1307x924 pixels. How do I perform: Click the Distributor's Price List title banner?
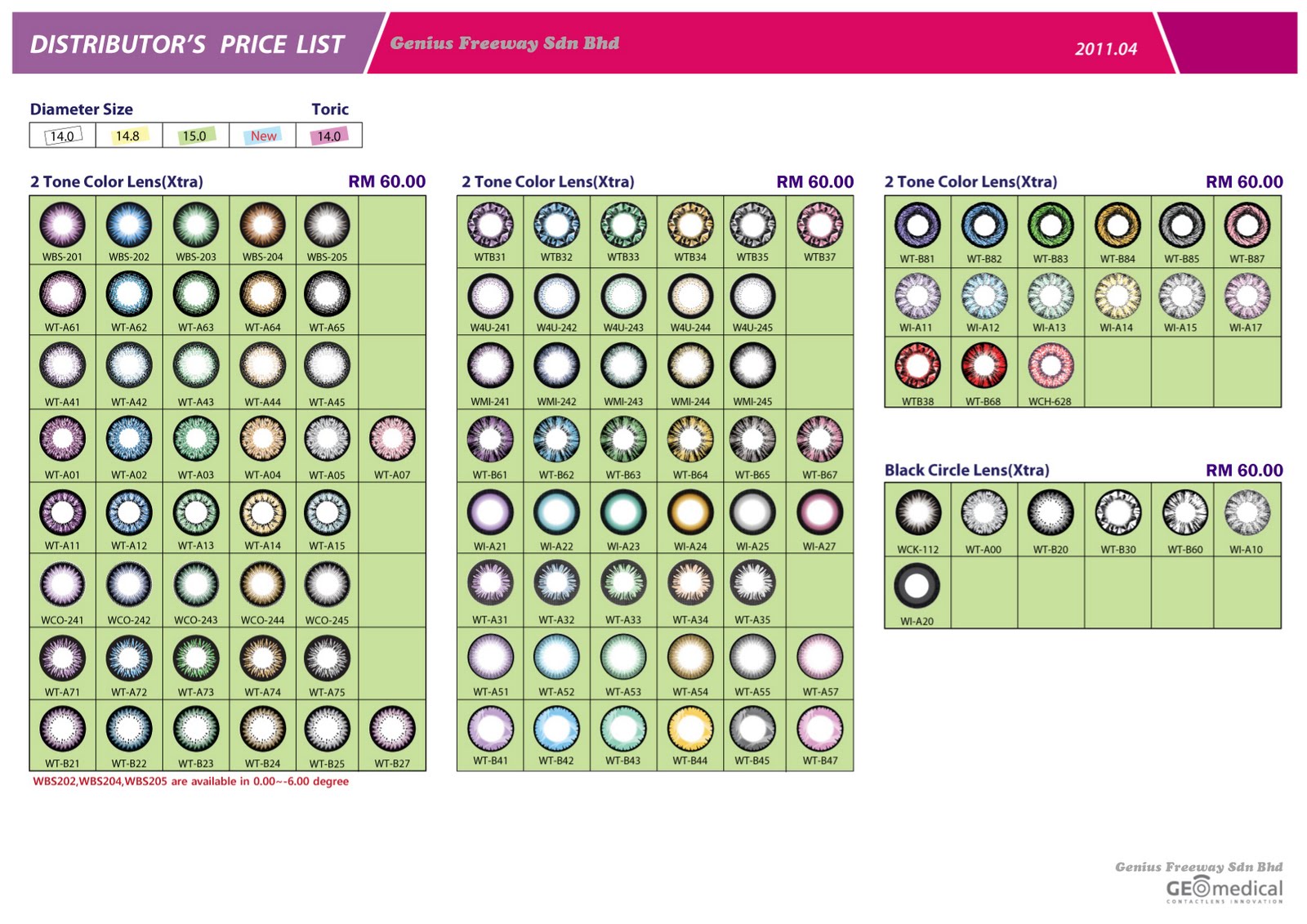pyautogui.click(x=187, y=44)
